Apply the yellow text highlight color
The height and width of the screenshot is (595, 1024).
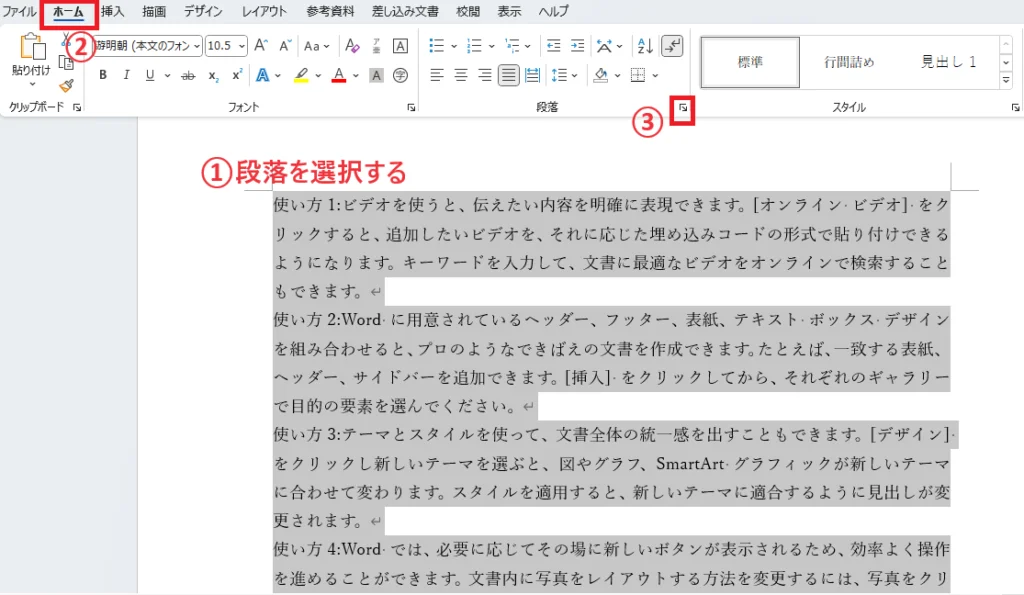301,76
